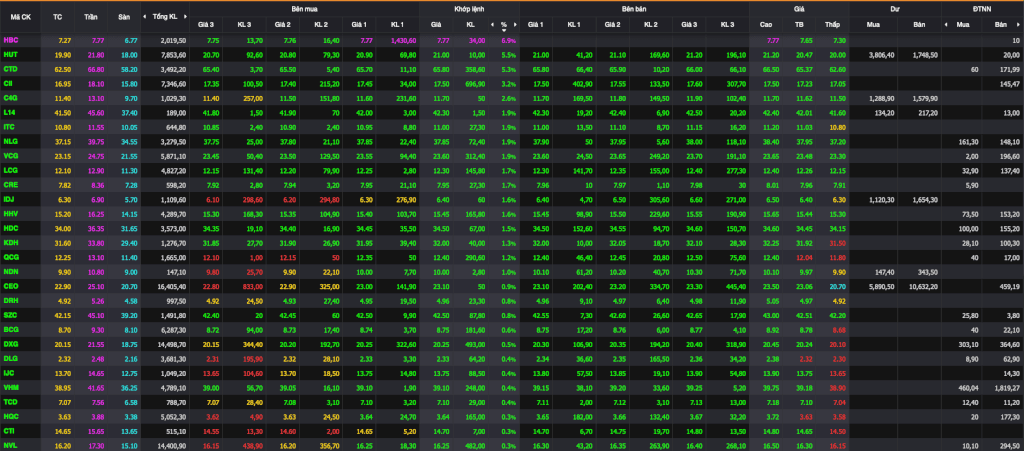Click the sort-descending triangle under % header
This screenshot has width=1024, height=451.
504,30
